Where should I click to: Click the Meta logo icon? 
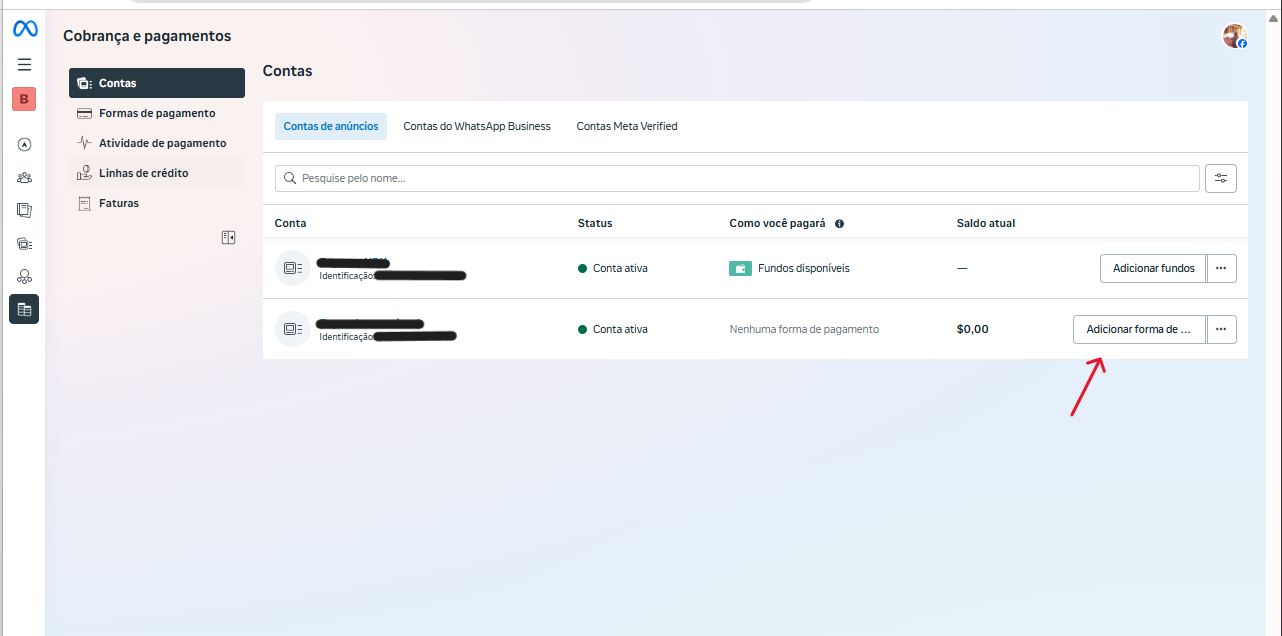pos(25,30)
